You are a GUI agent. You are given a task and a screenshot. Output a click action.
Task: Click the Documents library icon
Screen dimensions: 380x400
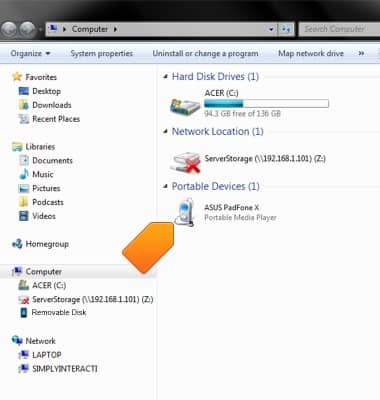coord(24,160)
